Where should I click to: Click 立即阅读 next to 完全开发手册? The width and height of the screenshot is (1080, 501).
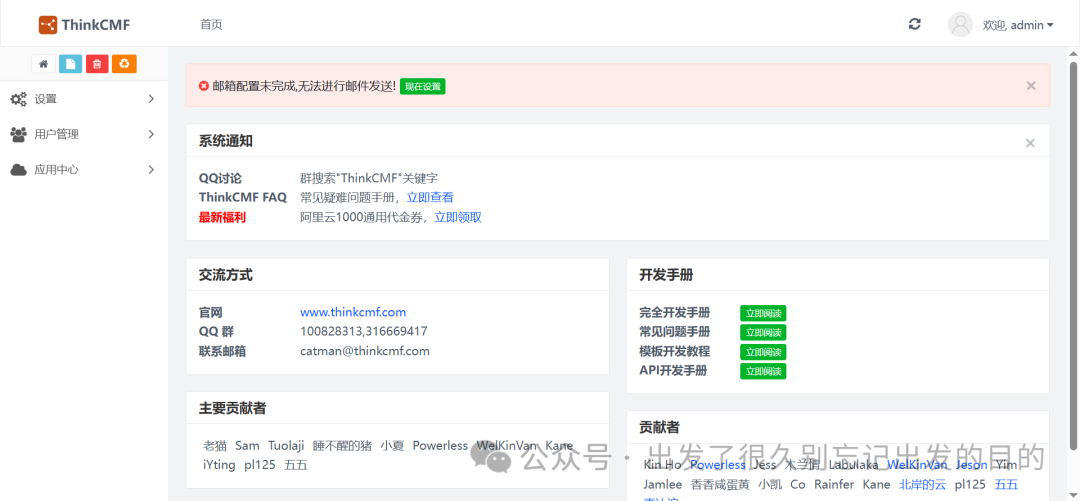coord(763,313)
